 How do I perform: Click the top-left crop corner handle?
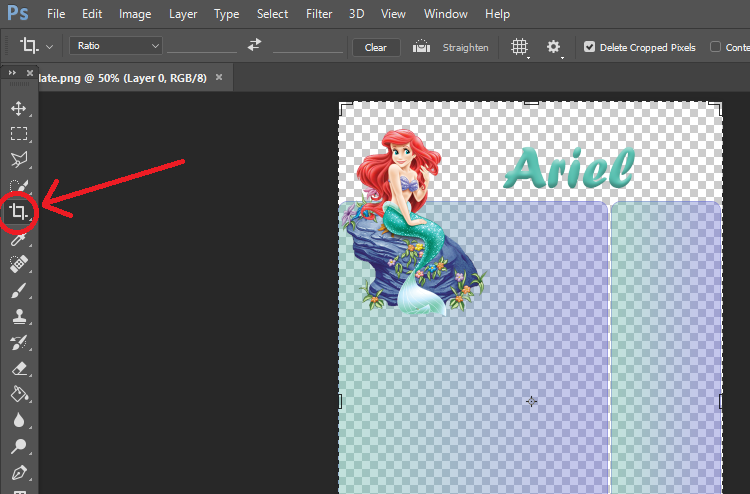[346, 108]
